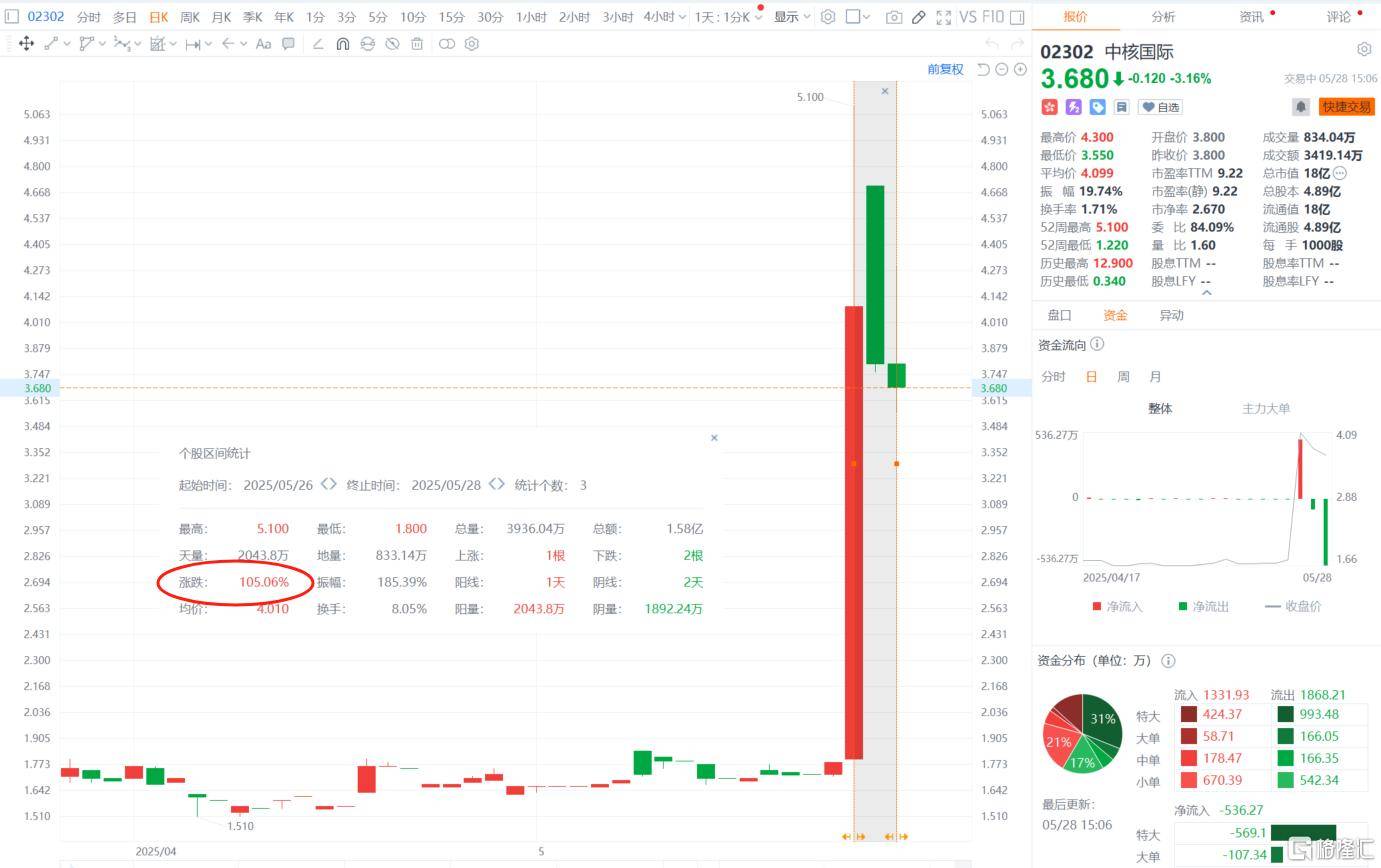Viewport: 1381px width, 868px height.
Task: Expand the arrow shapes tool dropdown
Action: [243, 44]
